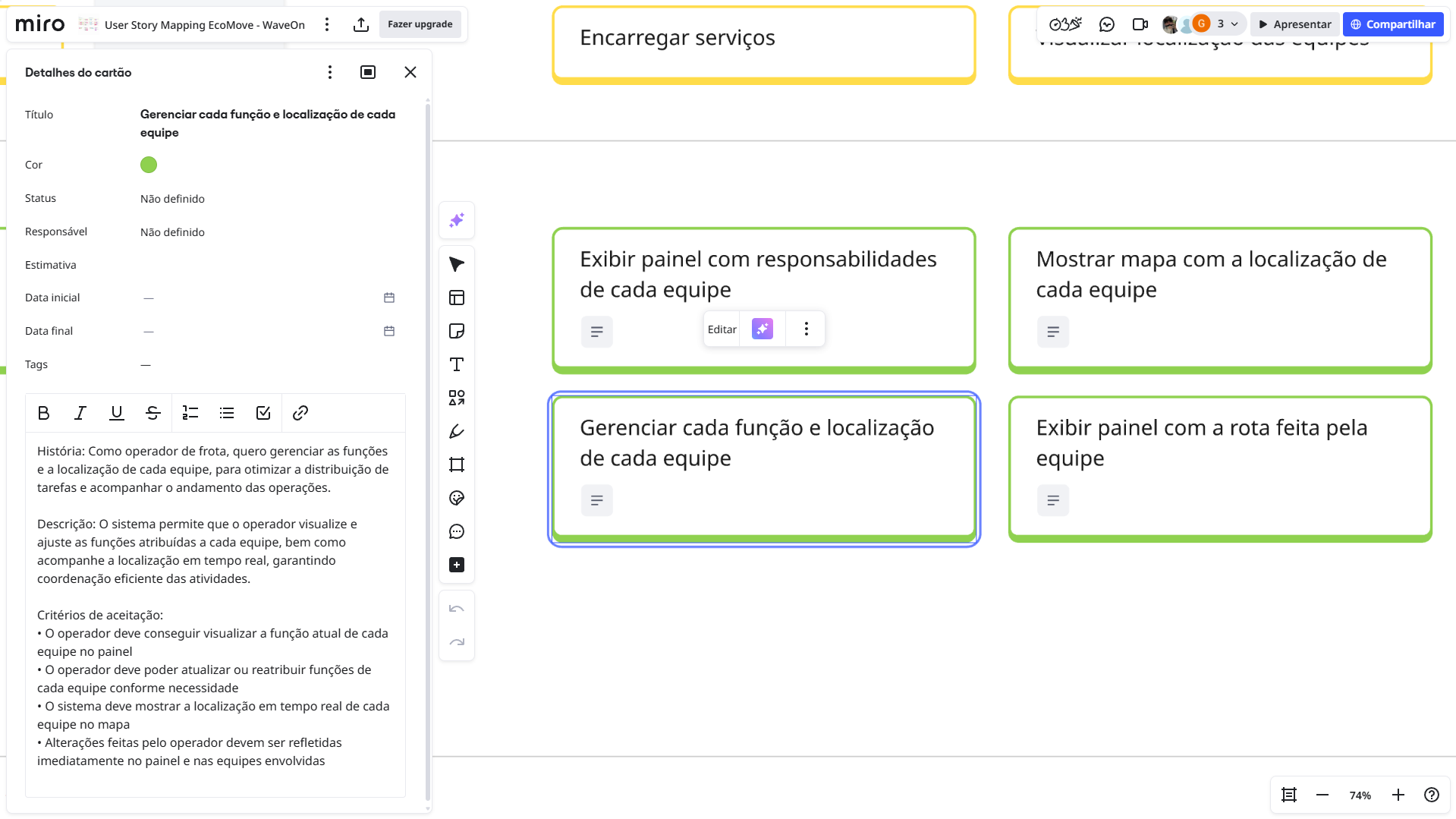Click the Compartilhar button
The image size is (1456, 819).
[x=1392, y=24]
